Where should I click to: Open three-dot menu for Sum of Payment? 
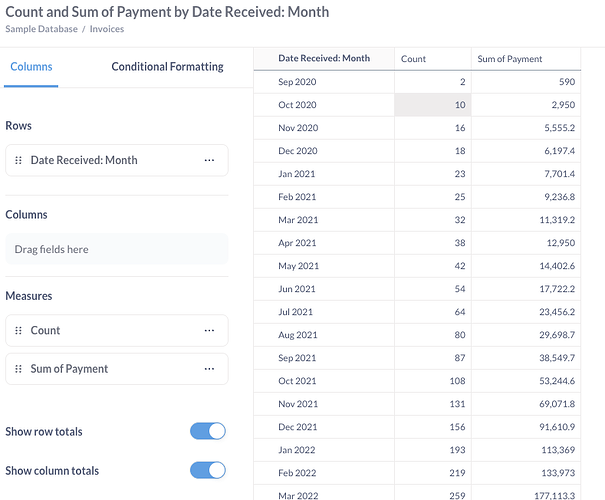click(x=209, y=369)
